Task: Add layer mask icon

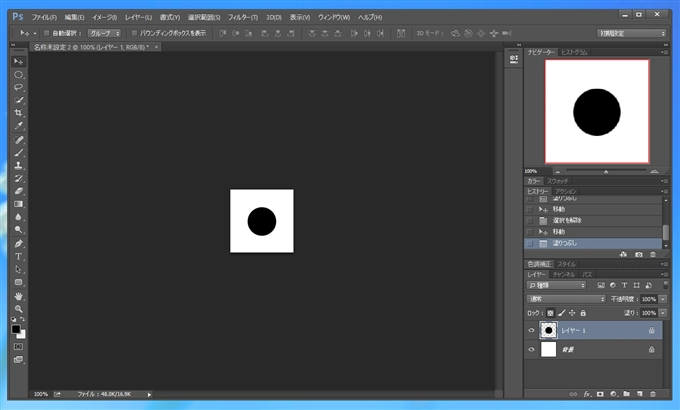Action: 600,394
